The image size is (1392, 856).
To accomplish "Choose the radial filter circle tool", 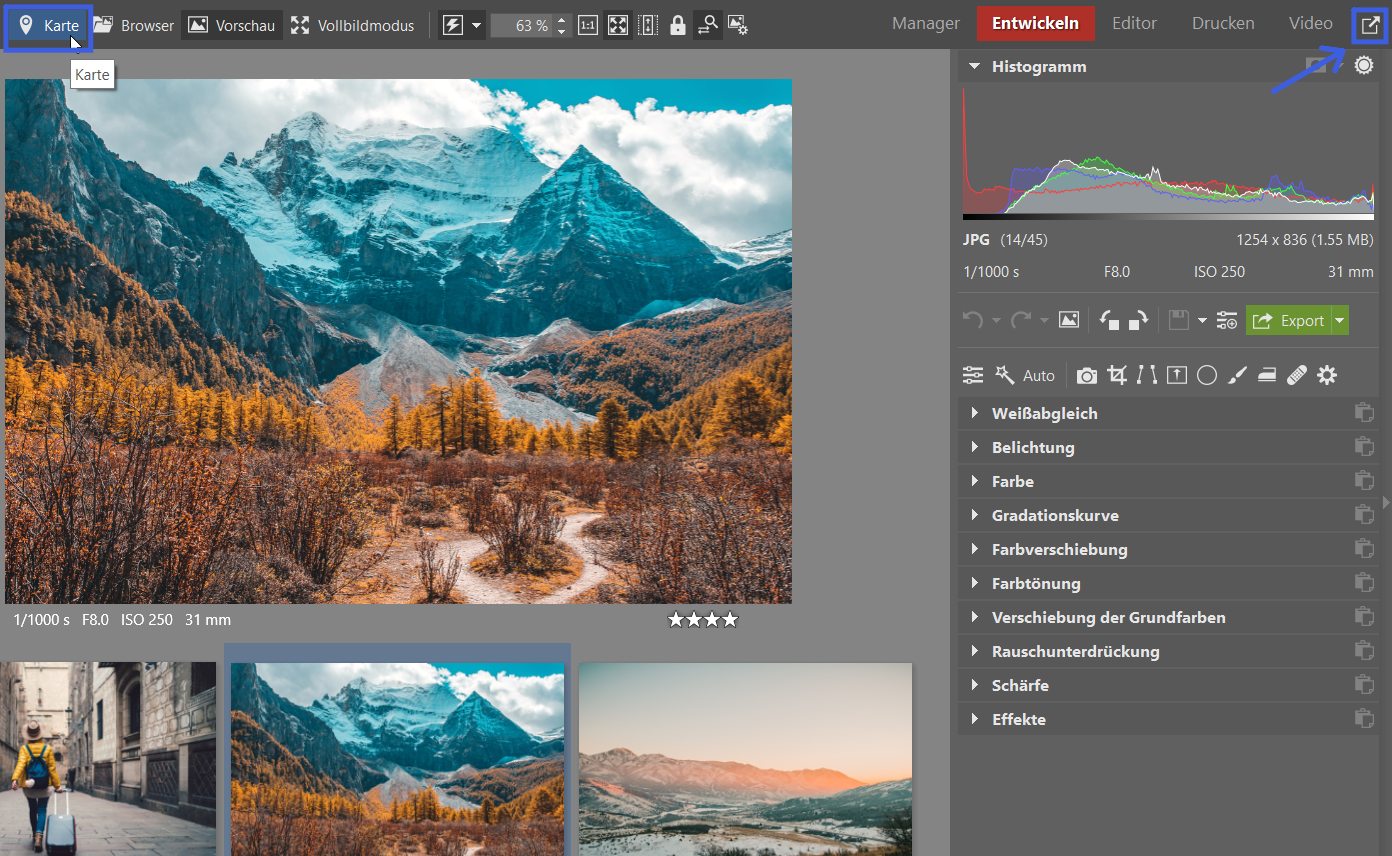I will pyautogui.click(x=1207, y=376).
